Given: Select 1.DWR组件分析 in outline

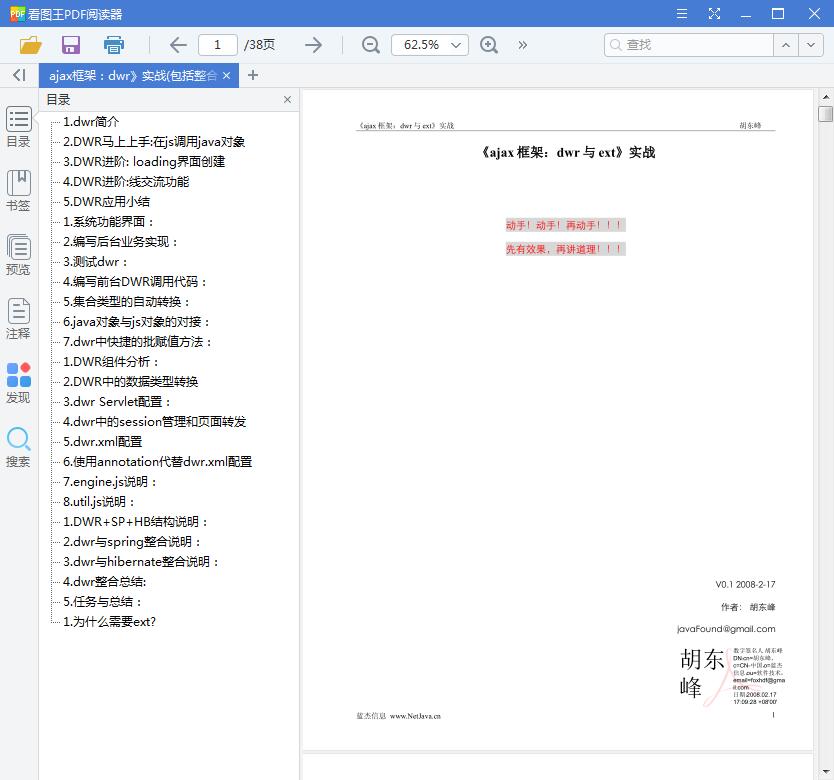Looking at the screenshot, I should (111, 362).
